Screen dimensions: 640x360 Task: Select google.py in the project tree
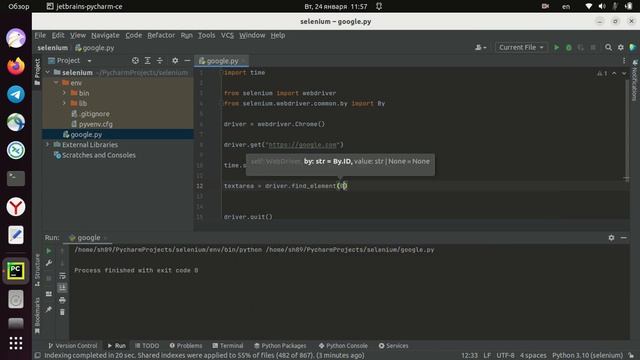click(x=86, y=134)
